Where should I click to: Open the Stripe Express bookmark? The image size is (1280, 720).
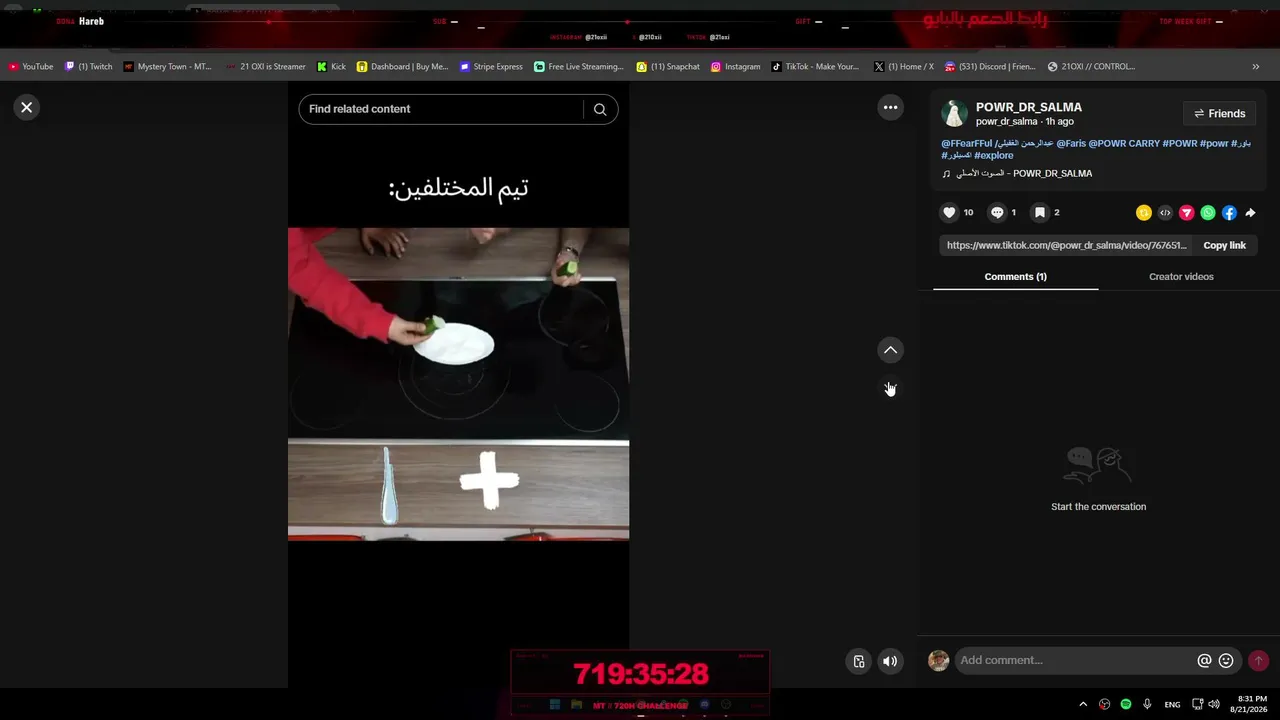click(x=491, y=67)
